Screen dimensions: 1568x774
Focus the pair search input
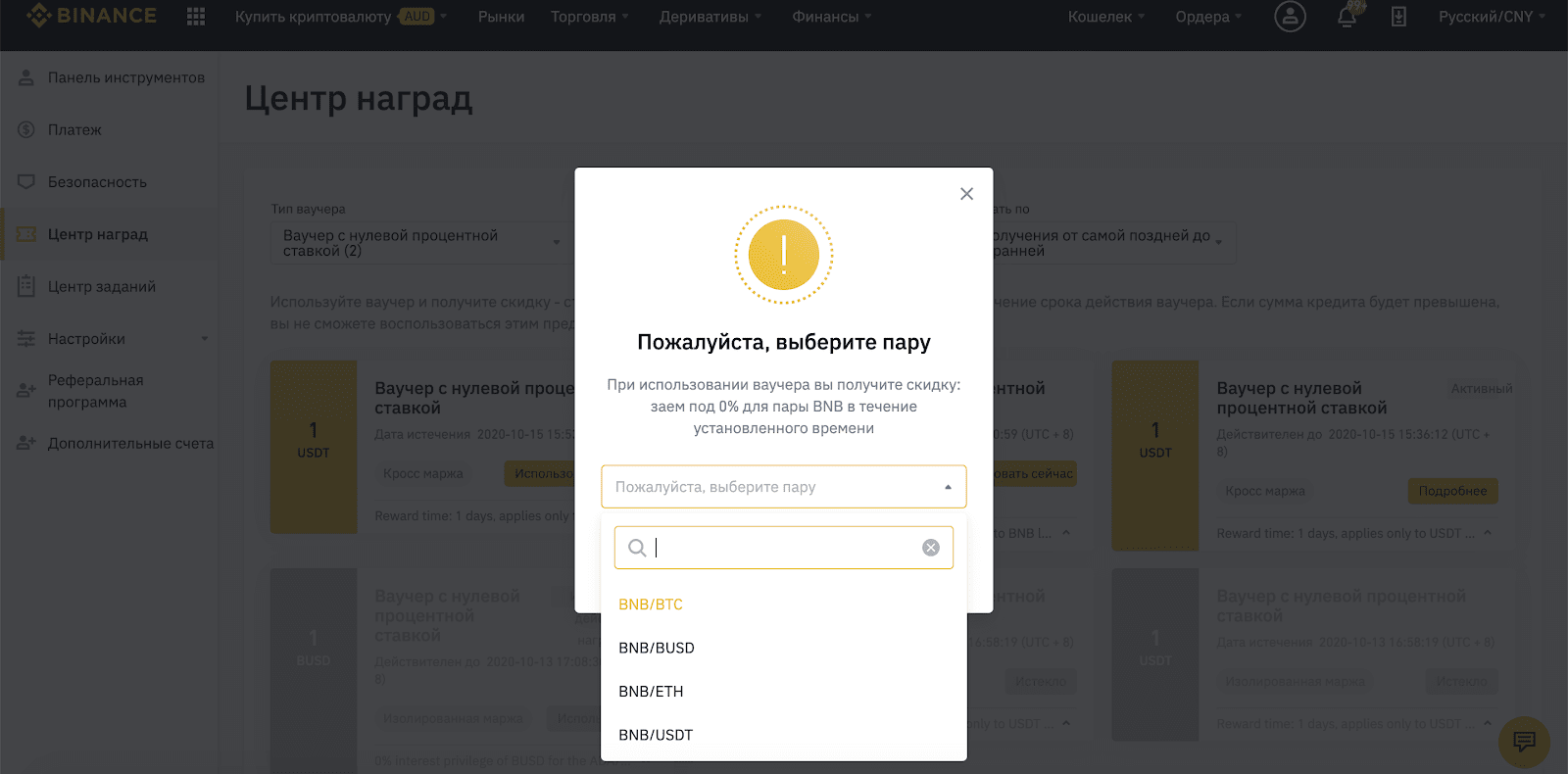(x=784, y=548)
